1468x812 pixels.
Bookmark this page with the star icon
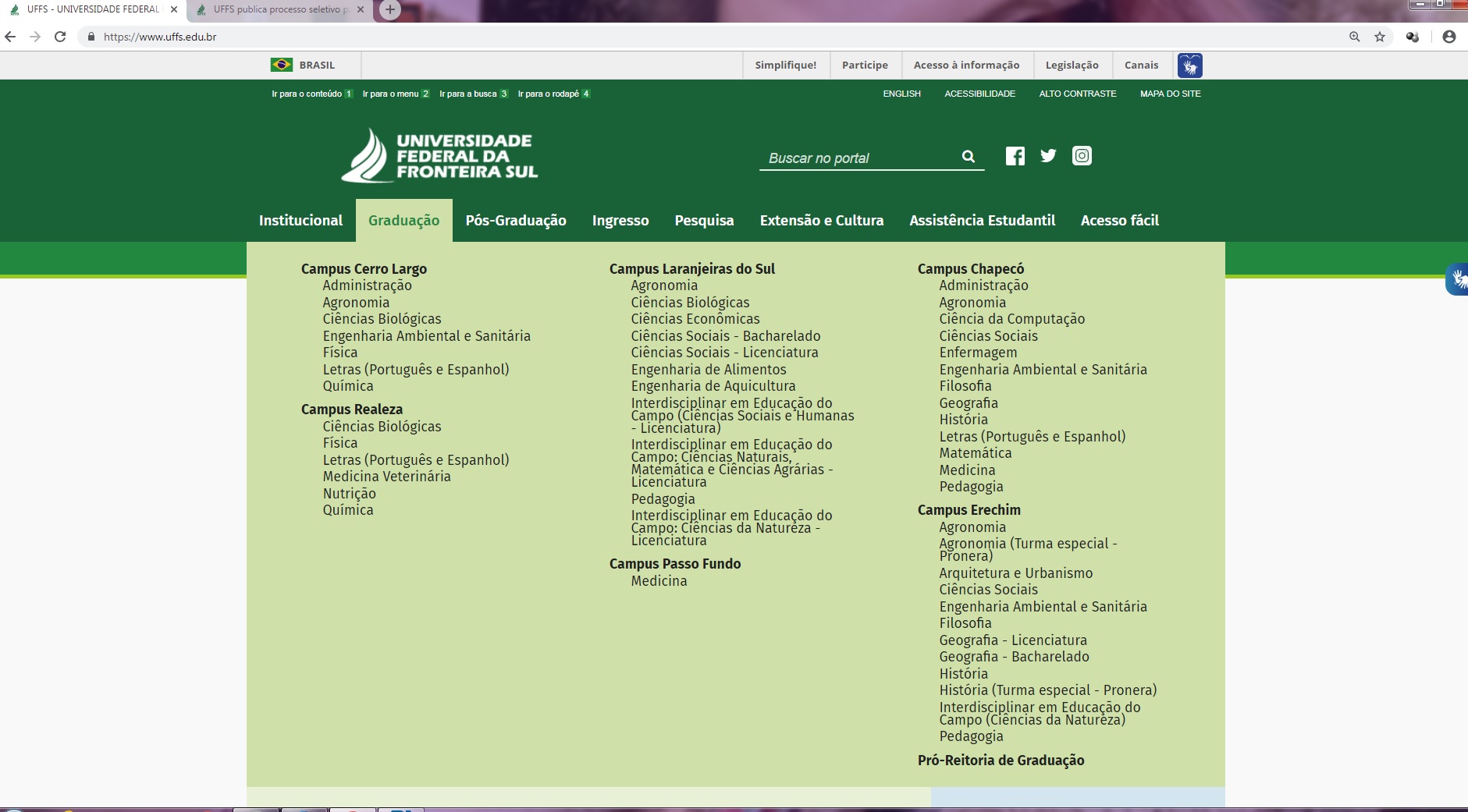(1380, 37)
